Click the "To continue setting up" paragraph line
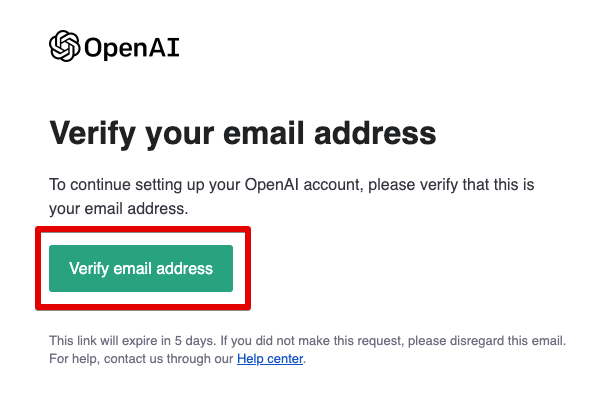 coord(292,185)
